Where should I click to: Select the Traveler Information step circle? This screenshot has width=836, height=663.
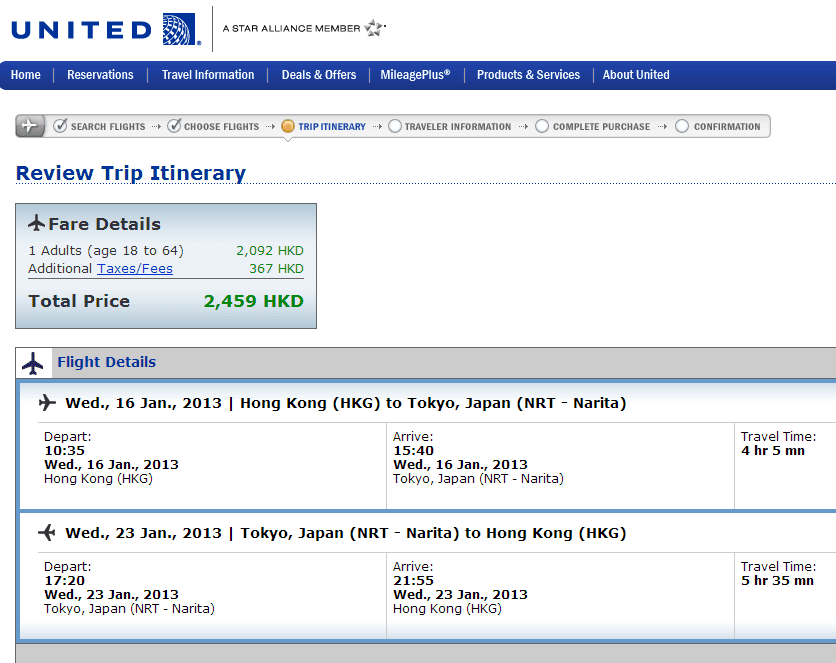click(x=395, y=127)
